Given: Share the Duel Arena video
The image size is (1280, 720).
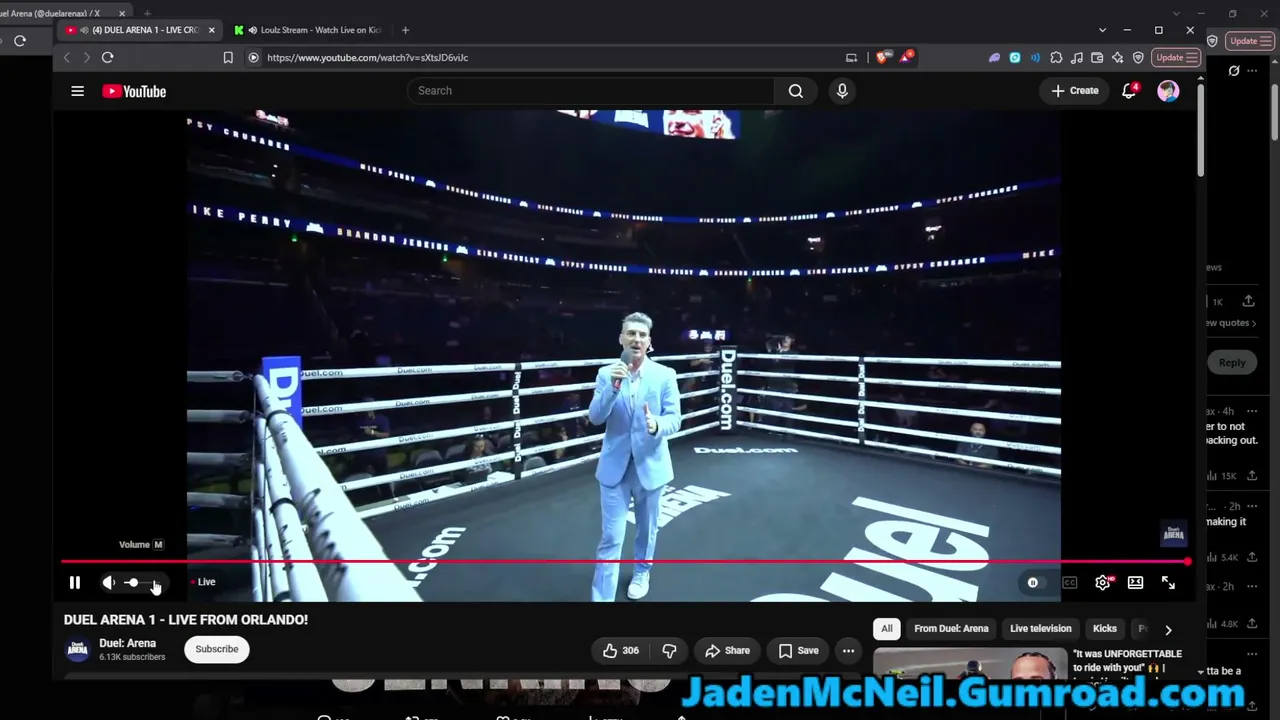Looking at the screenshot, I should (727, 651).
